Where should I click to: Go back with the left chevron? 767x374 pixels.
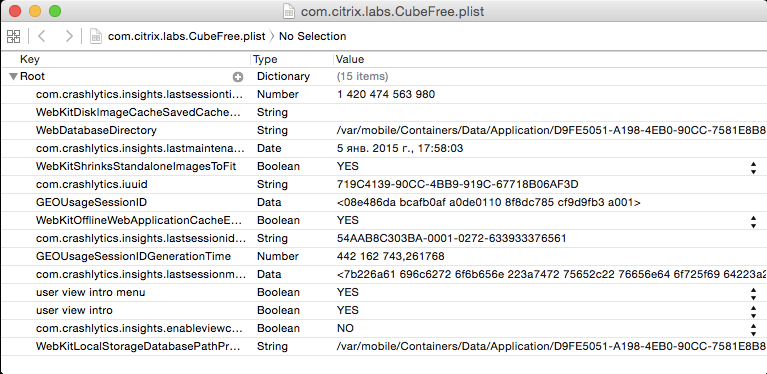42,36
